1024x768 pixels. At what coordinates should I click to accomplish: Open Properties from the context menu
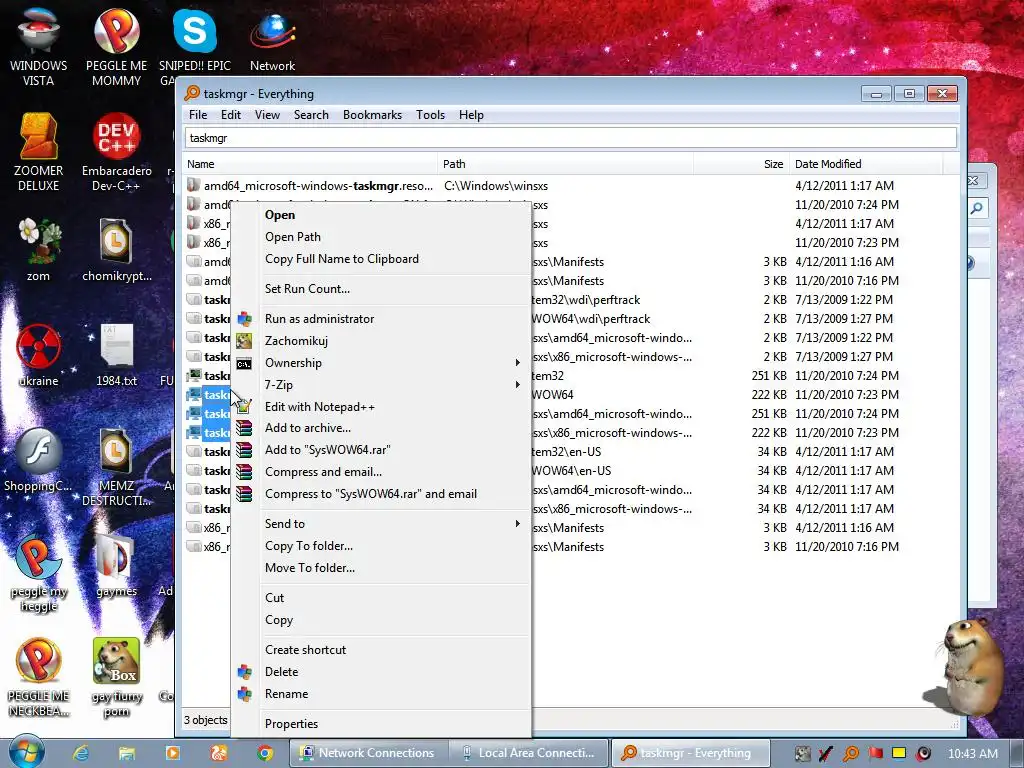[381, 724]
